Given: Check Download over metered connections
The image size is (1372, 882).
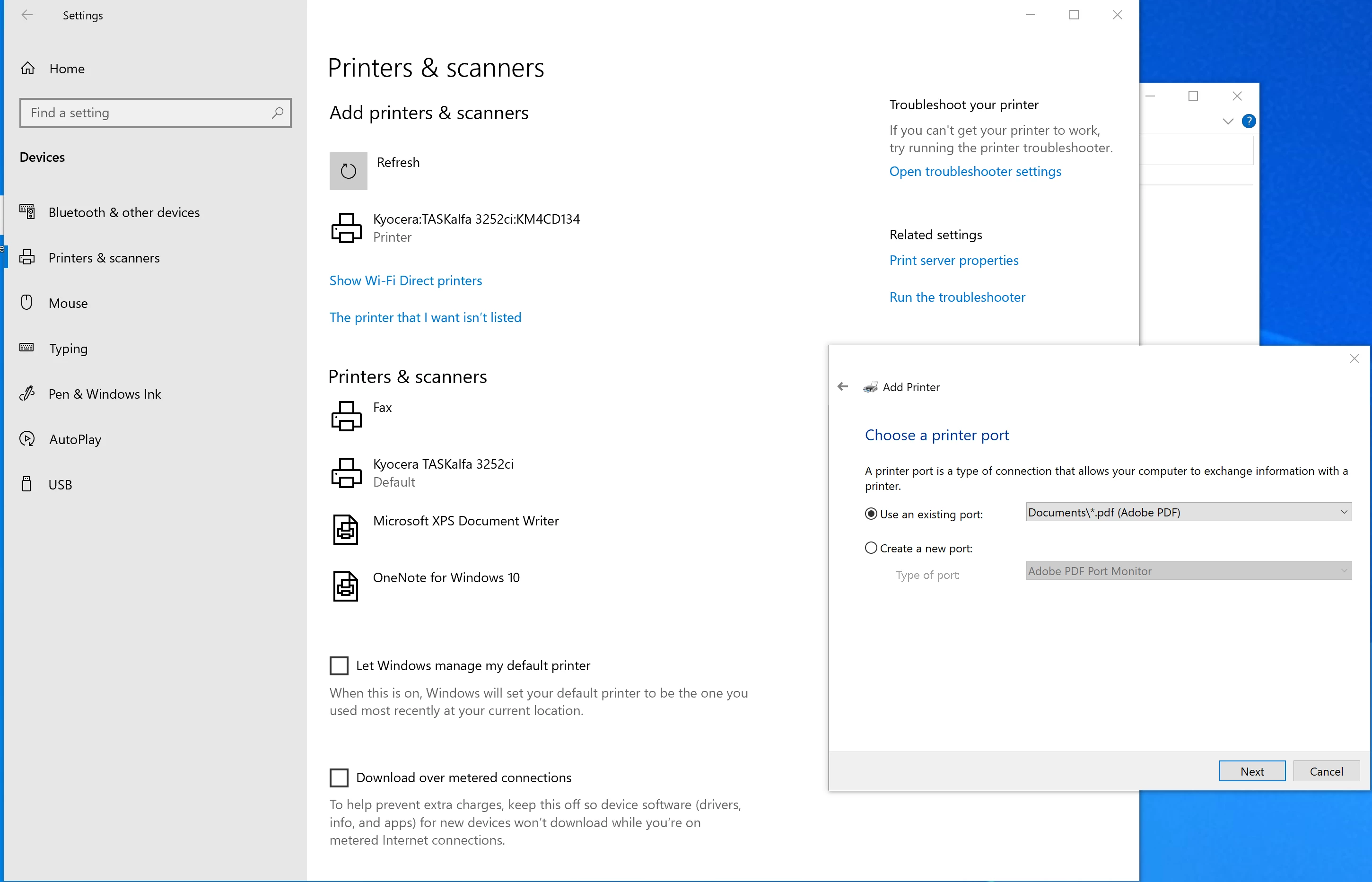Looking at the screenshot, I should [339, 778].
